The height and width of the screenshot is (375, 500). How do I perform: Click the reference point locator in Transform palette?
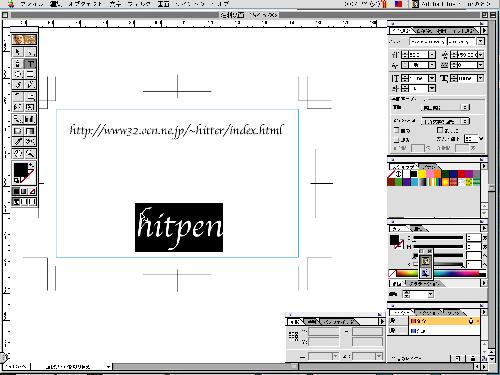(x=293, y=336)
